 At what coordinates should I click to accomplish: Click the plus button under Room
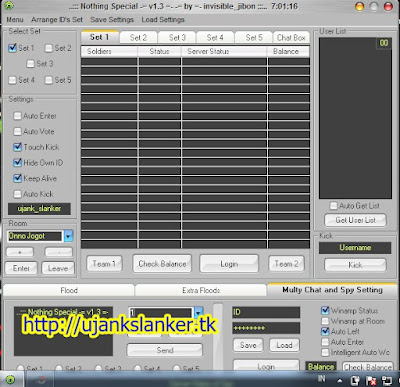pos(20,252)
